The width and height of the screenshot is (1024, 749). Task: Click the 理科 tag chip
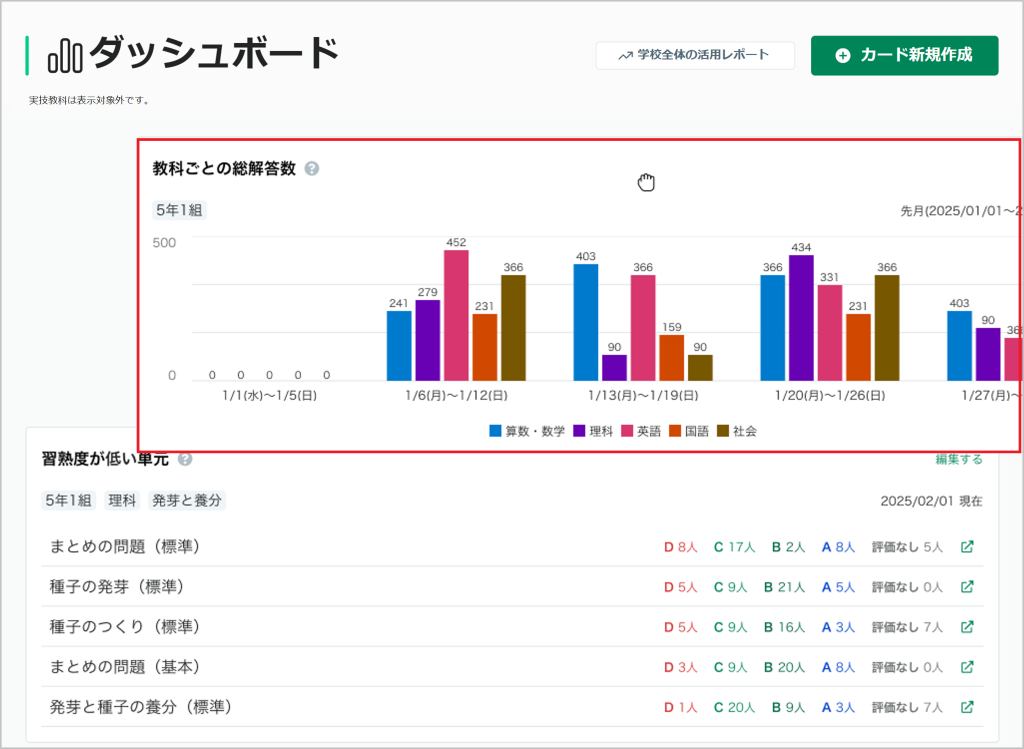point(122,500)
